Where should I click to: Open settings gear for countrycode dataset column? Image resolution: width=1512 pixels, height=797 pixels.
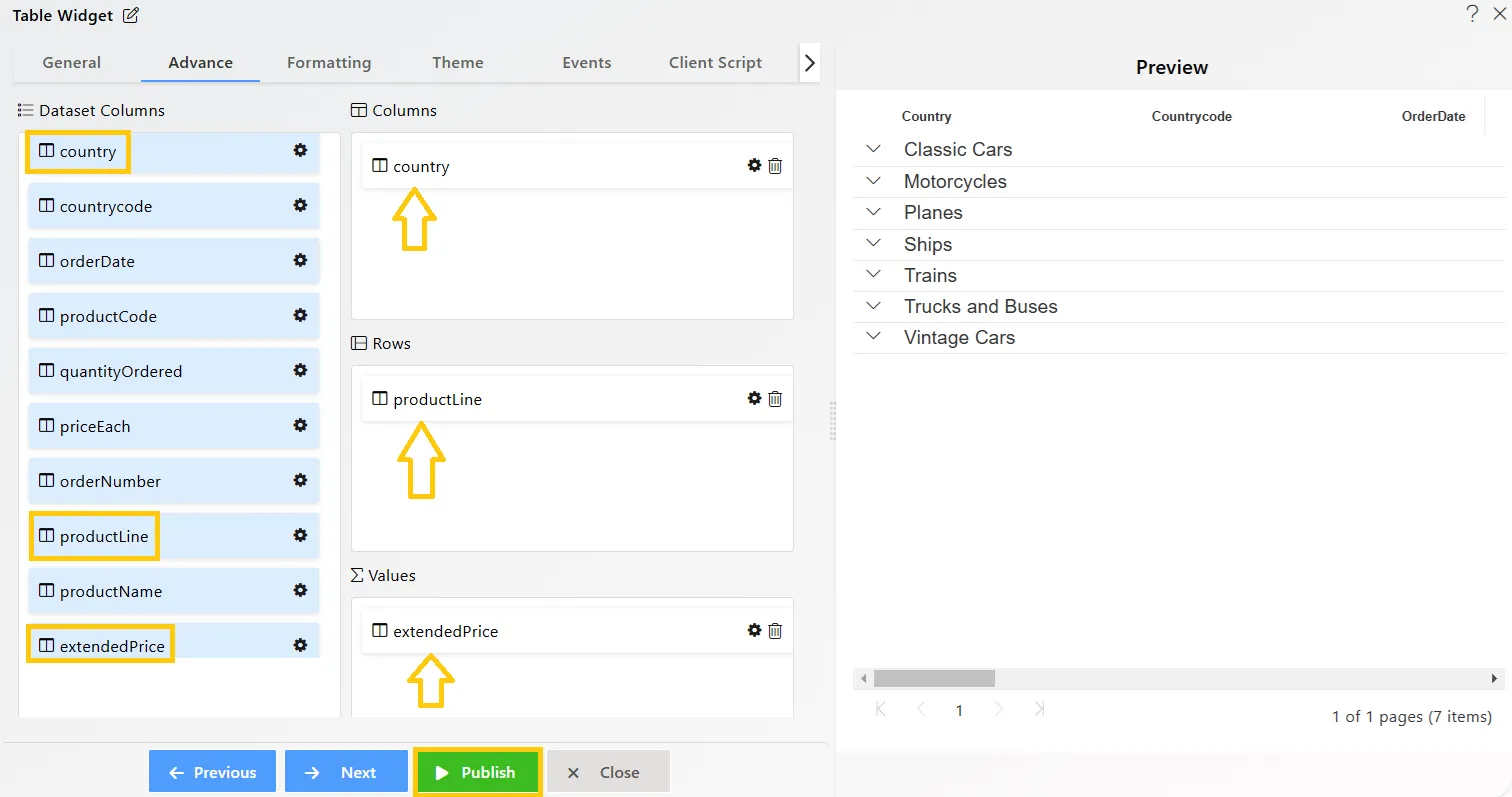[299, 205]
